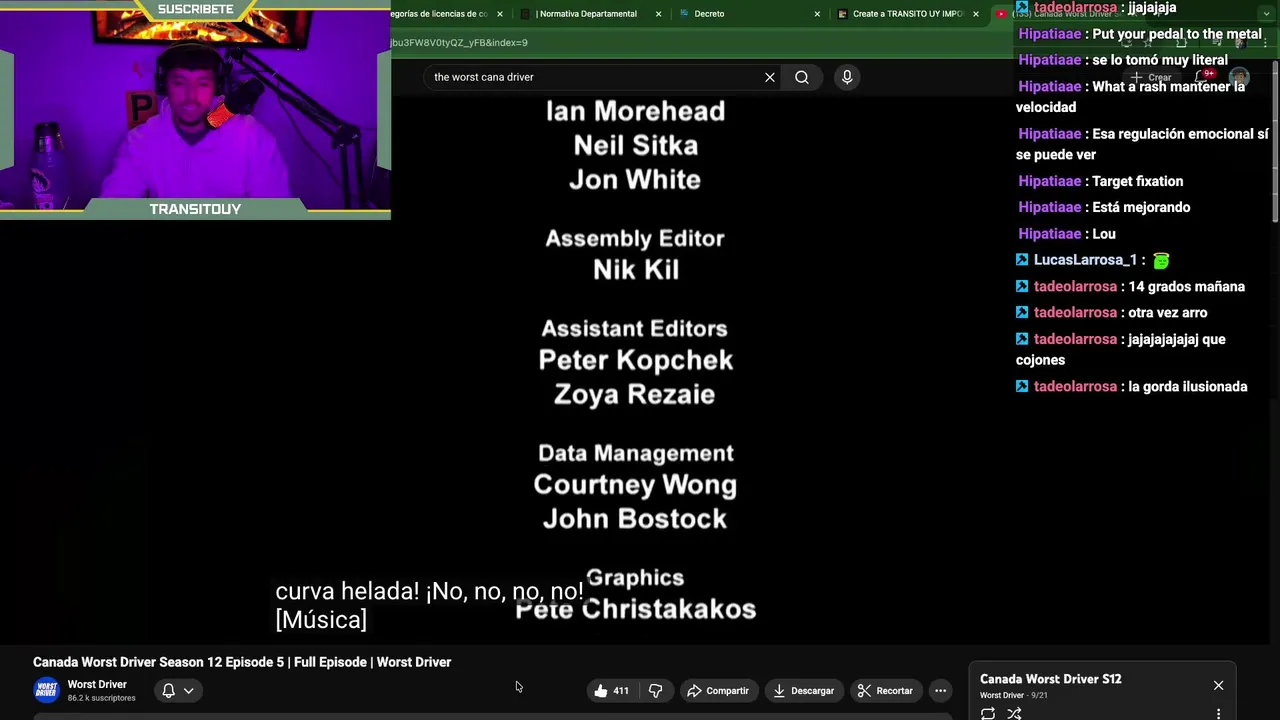Close the Create a TRANSITO UY tab
Viewport: 1280px width, 720px height.
[976, 14]
